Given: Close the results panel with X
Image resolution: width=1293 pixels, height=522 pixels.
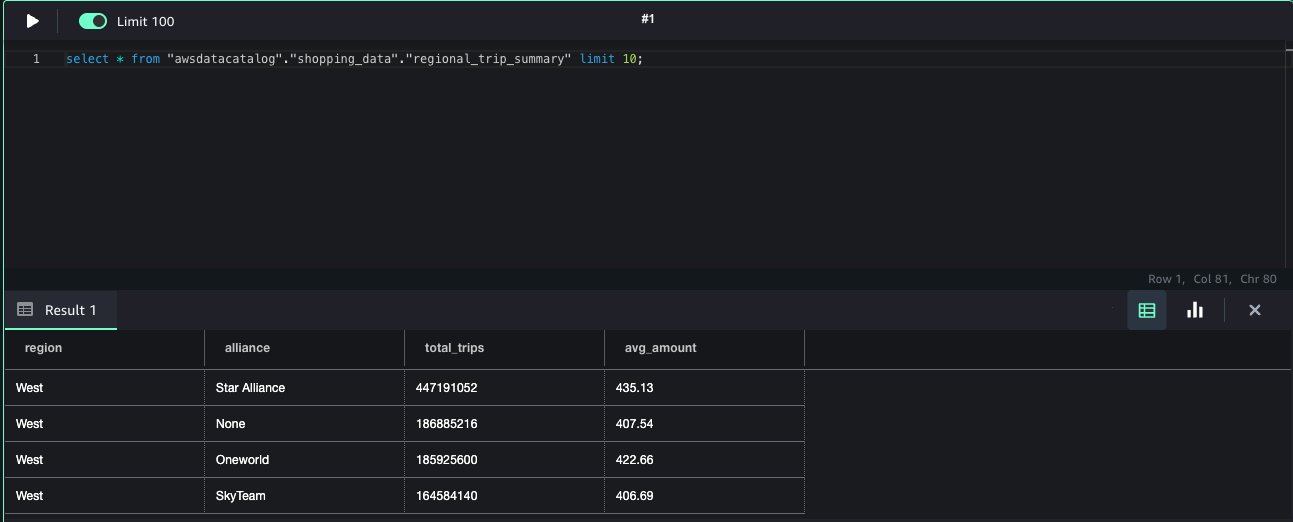Looking at the screenshot, I should click(1255, 310).
